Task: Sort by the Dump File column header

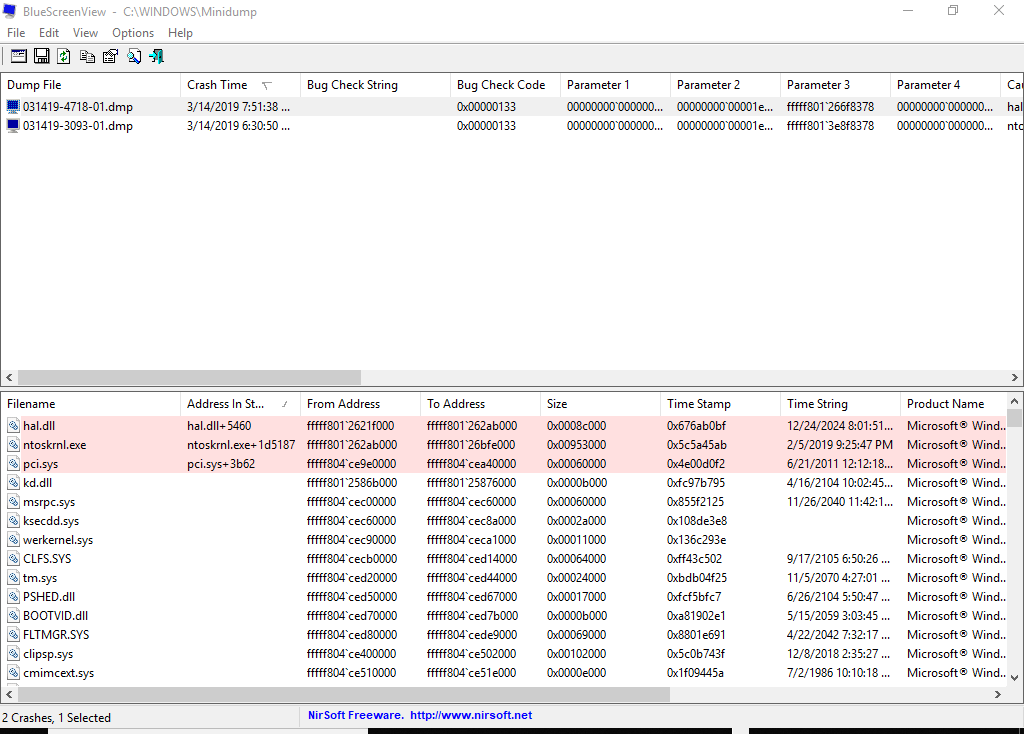Action: [91, 85]
